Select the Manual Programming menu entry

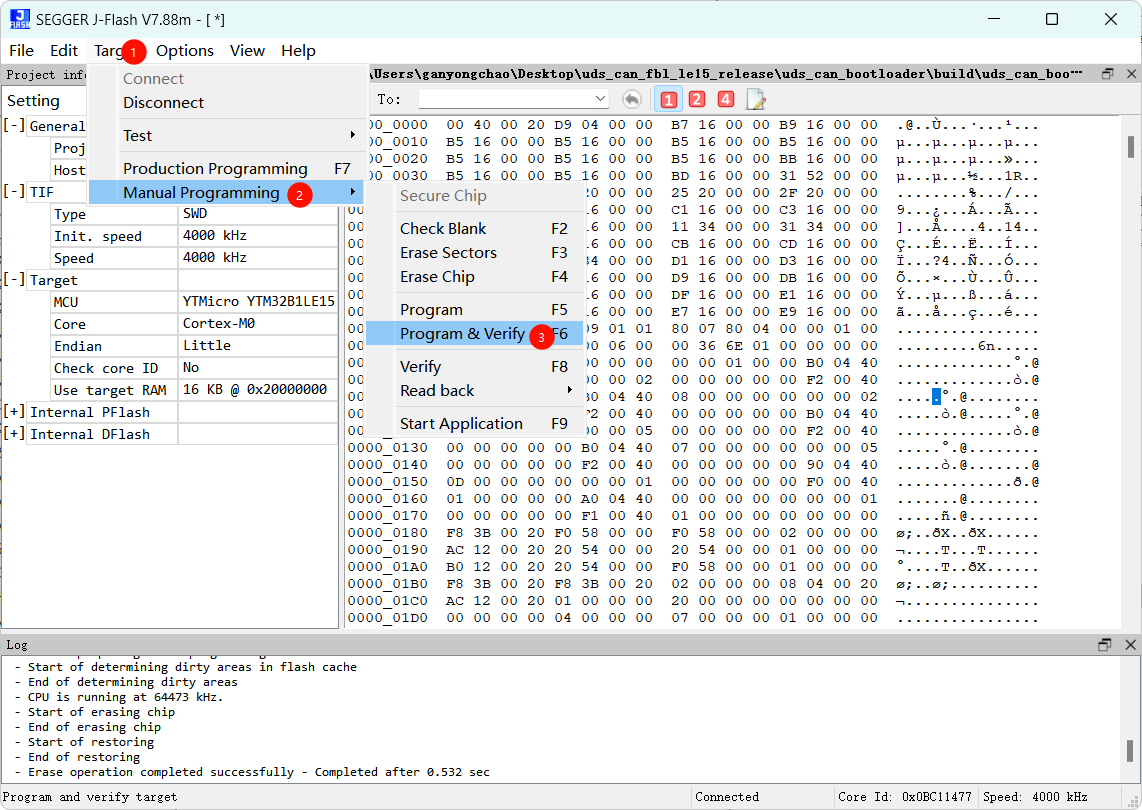[x=227, y=193]
